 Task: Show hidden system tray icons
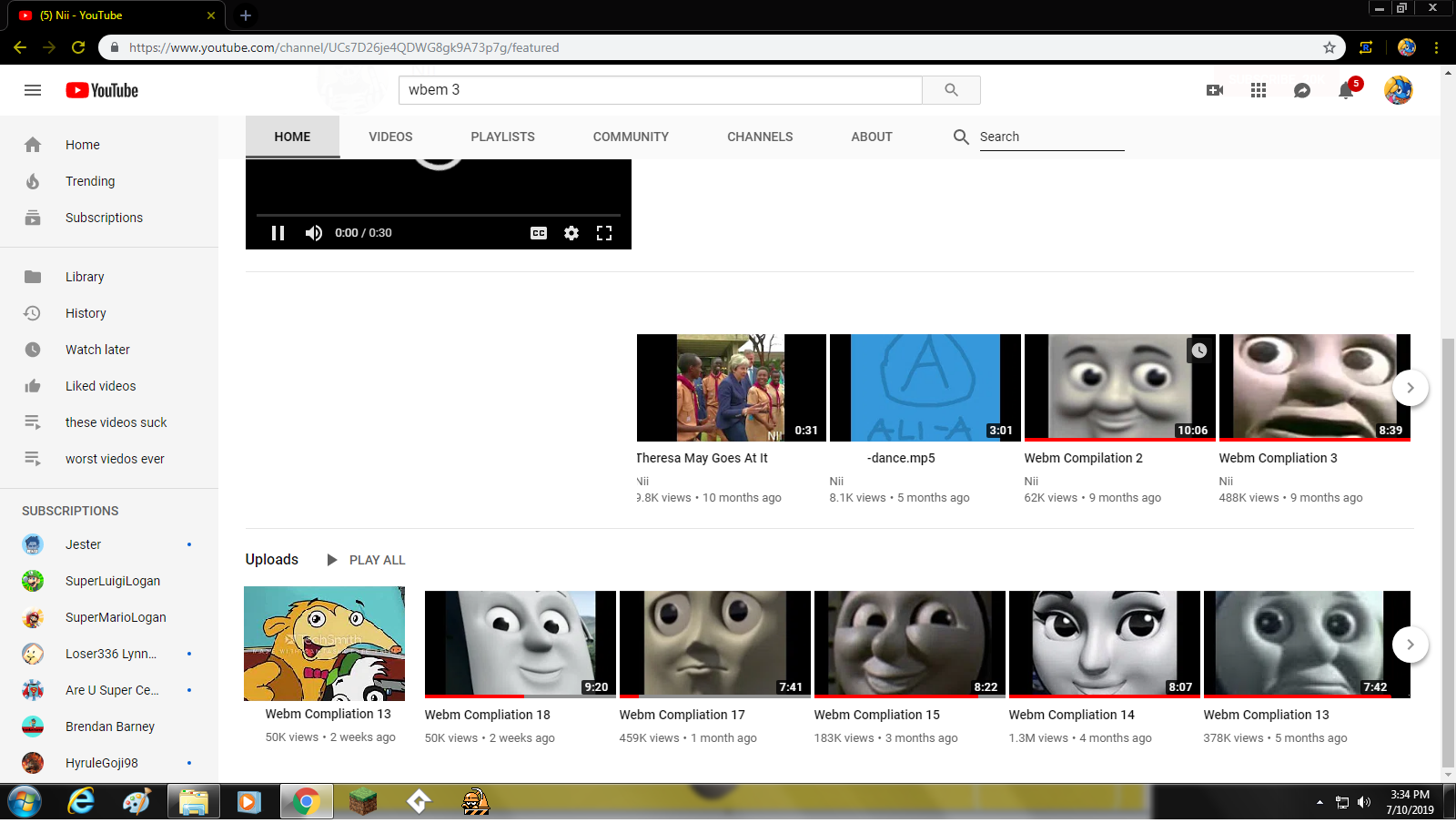point(1319,802)
